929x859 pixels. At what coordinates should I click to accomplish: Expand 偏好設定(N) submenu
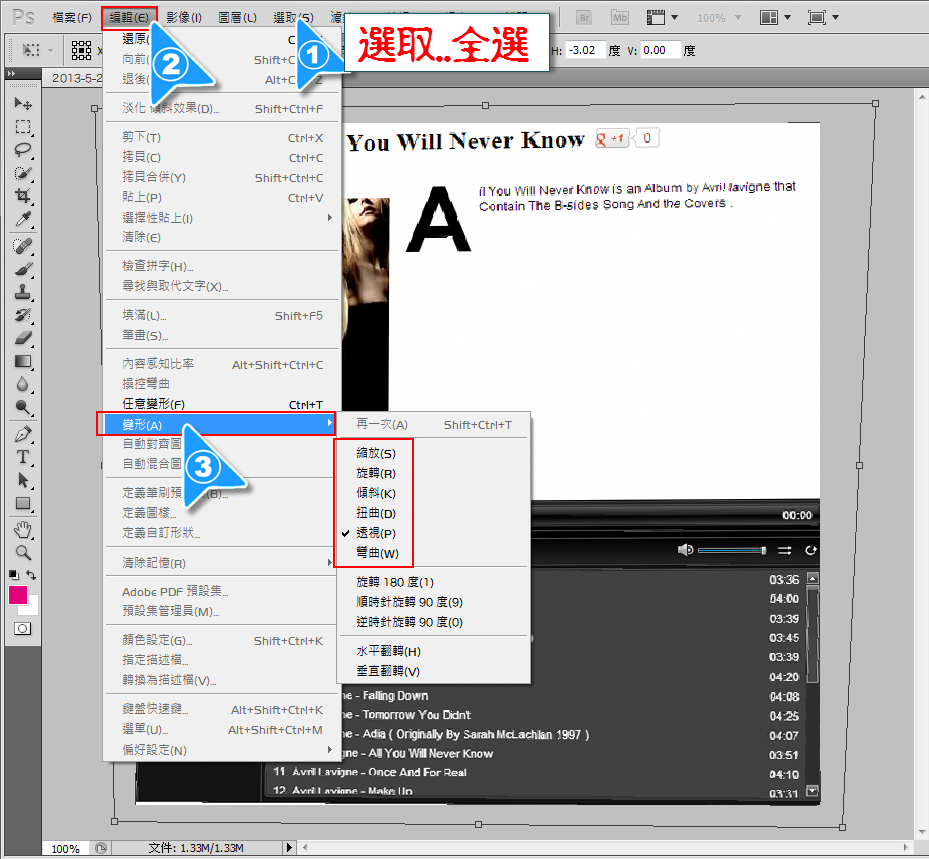tap(222, 750)
